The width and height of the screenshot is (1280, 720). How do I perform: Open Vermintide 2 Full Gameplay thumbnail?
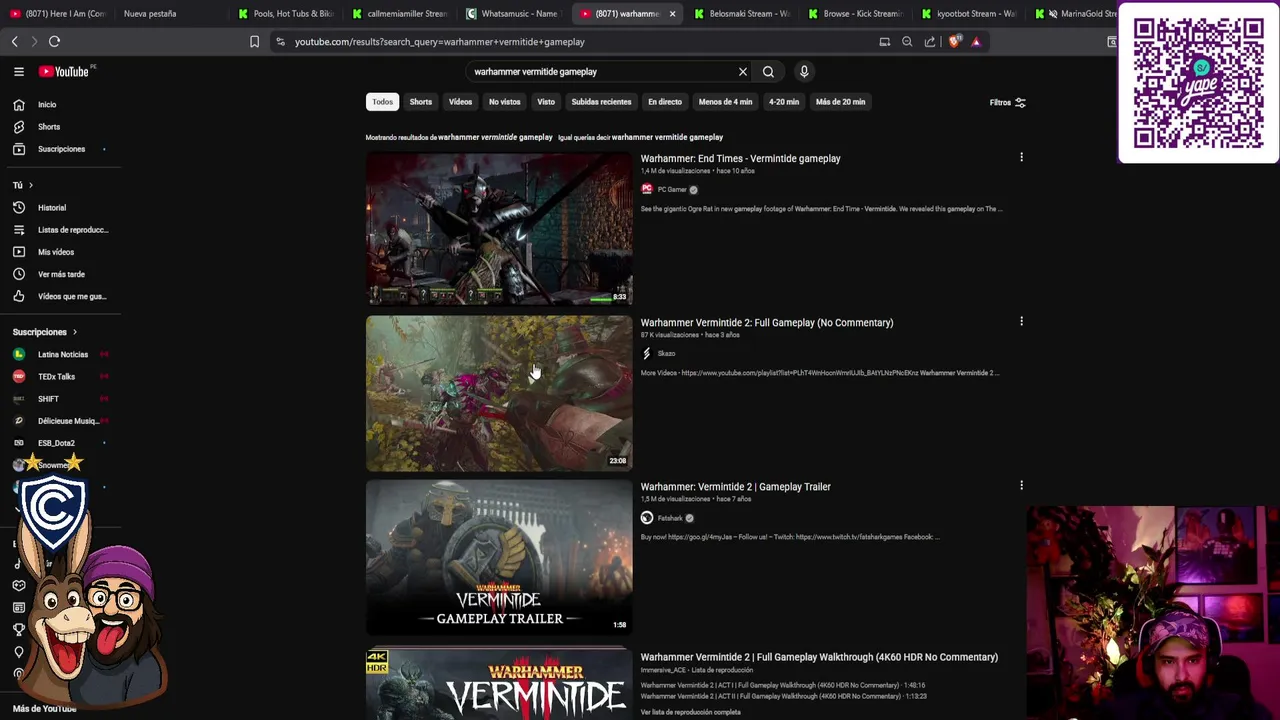[x=499, y=393]
